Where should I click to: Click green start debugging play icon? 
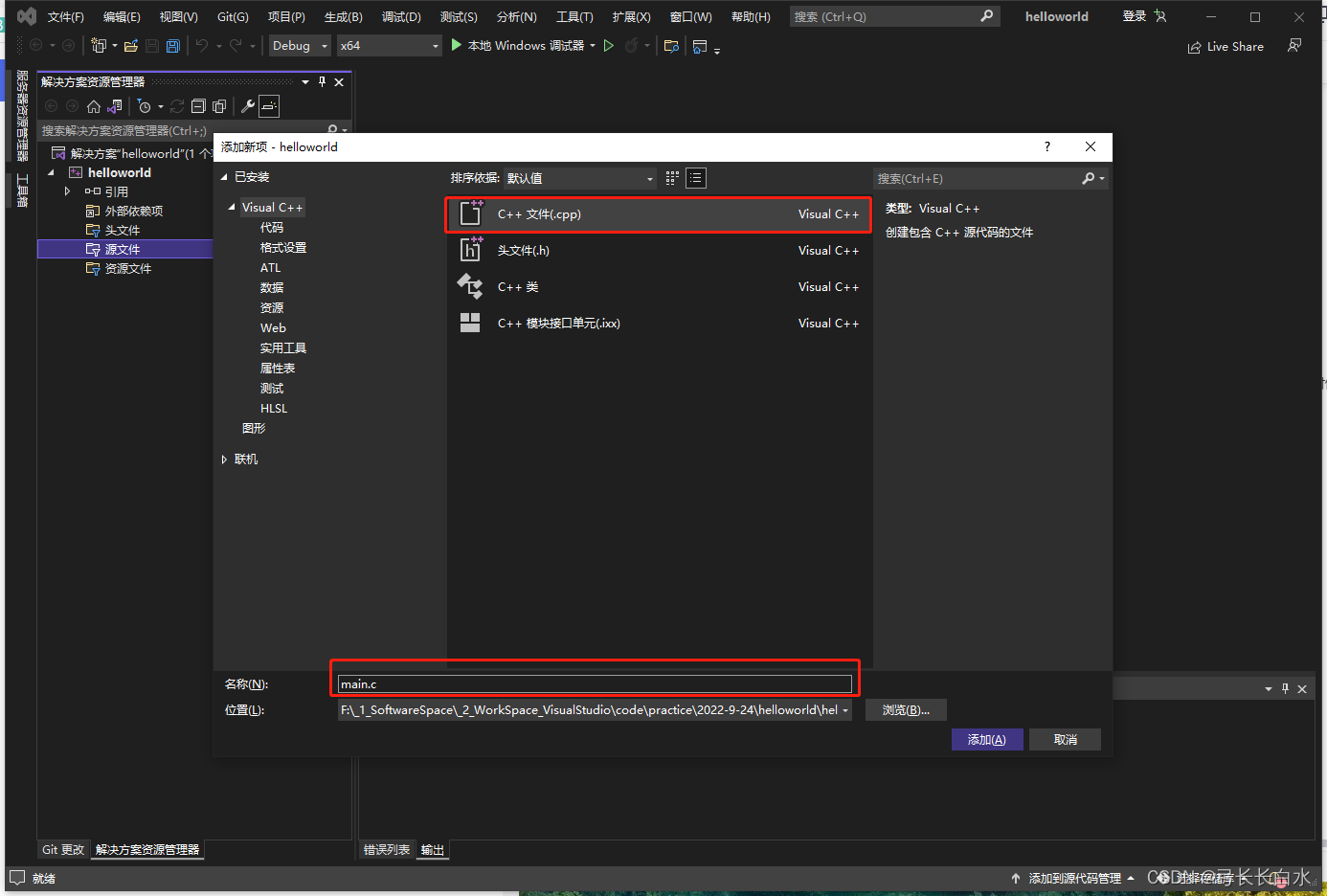[x=457, y=45]
